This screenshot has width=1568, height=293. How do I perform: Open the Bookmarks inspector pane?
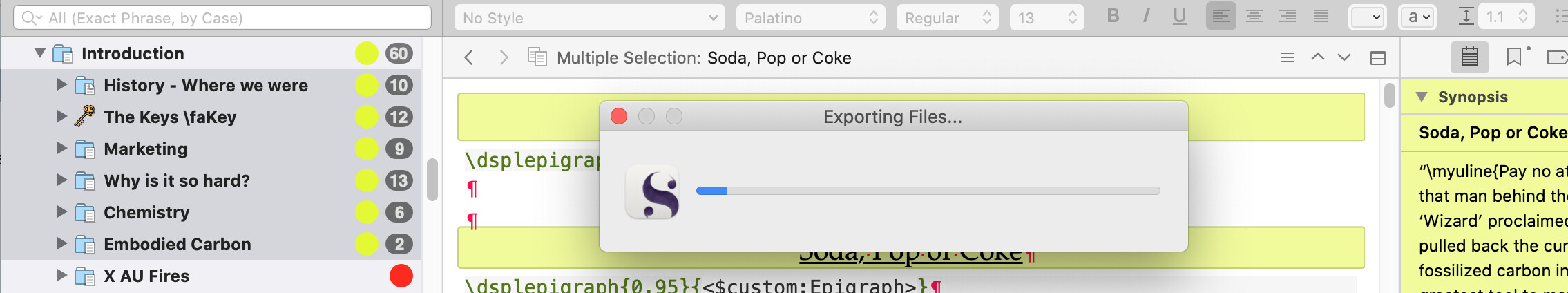click(x=1514, y=57)
